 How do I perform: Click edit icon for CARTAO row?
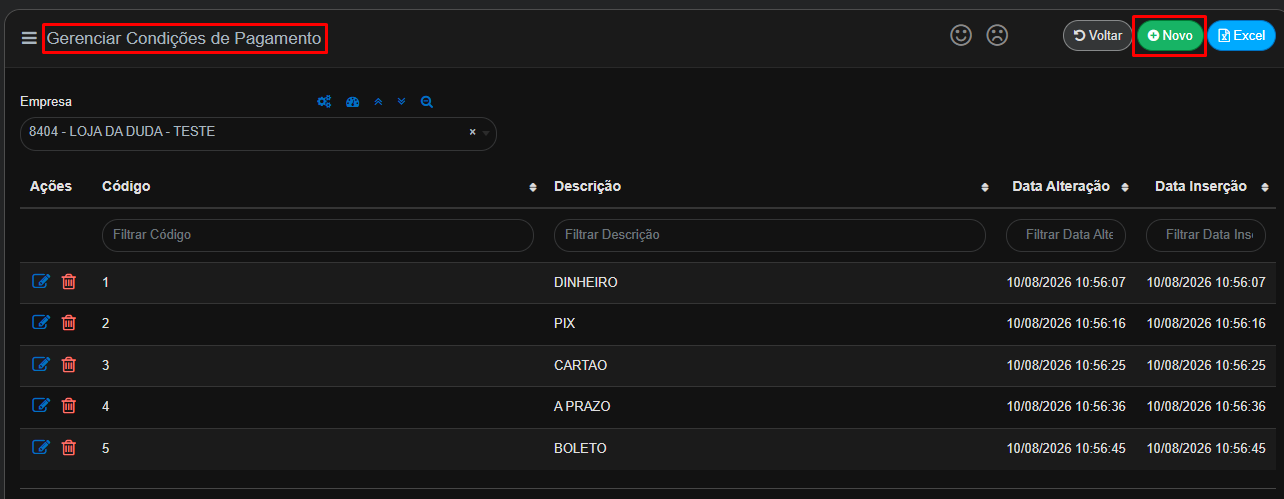41,364
